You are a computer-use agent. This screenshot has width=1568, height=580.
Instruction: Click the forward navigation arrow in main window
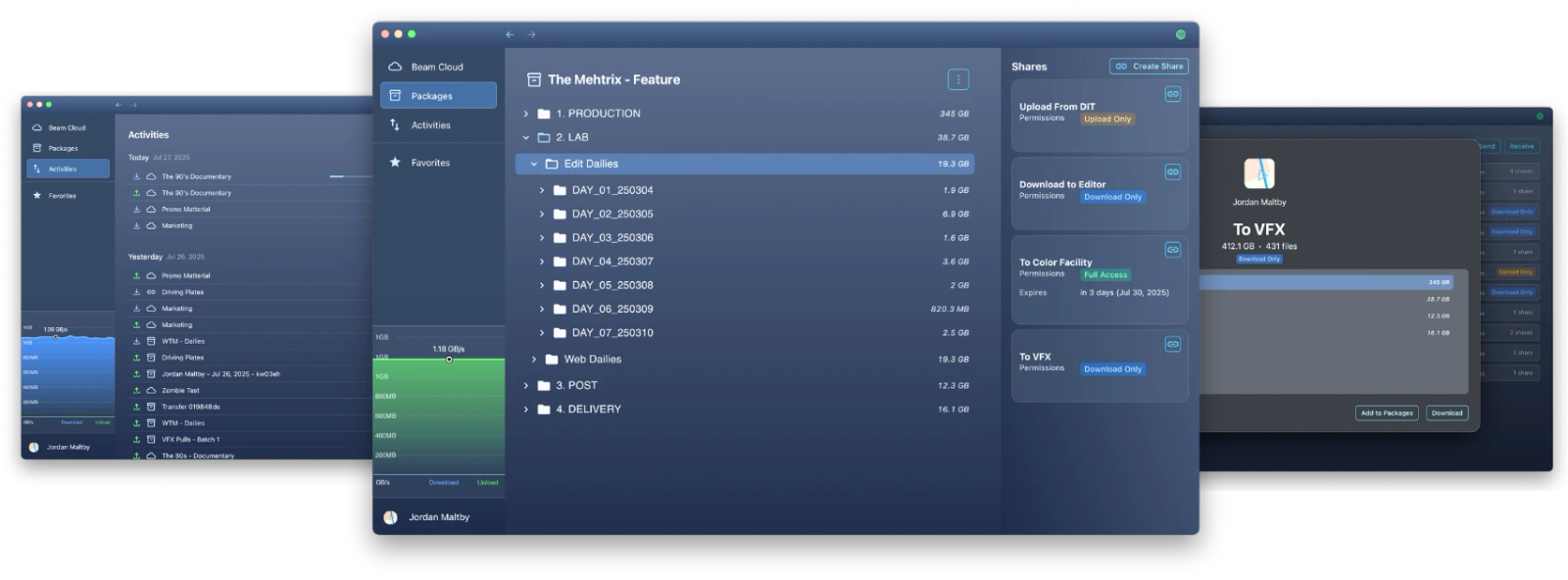point(531,34)
